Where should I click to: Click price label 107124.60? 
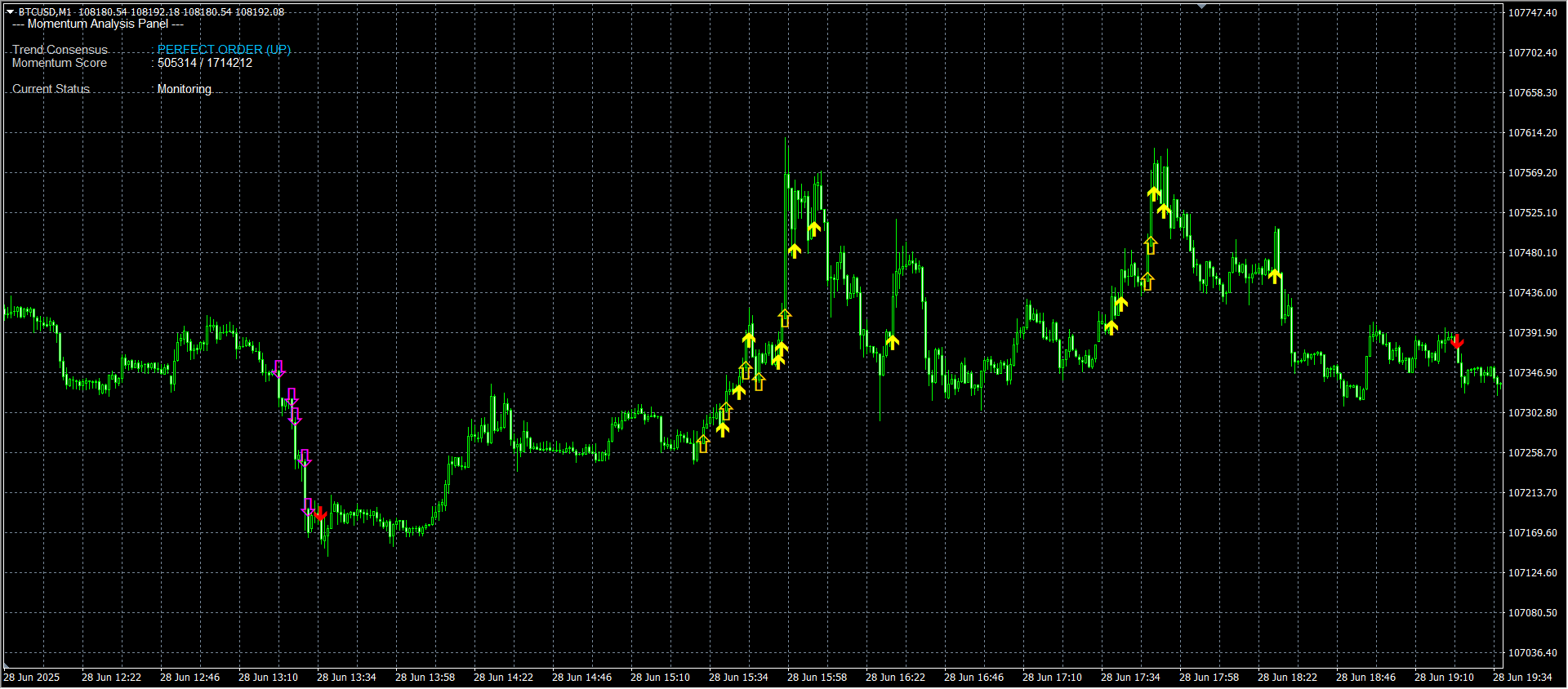point(1532,573)
